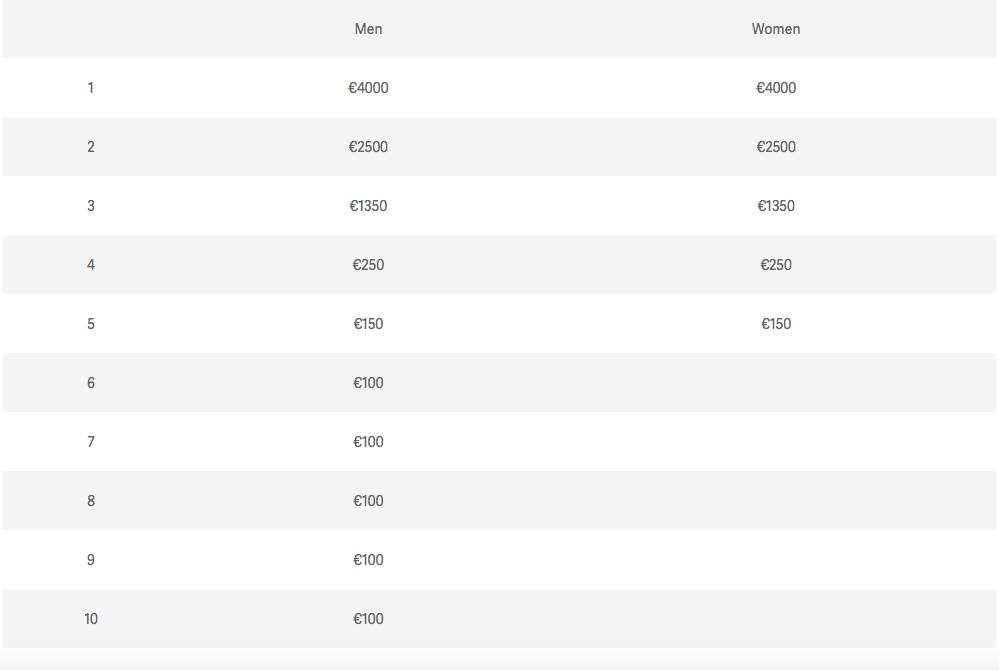Select the women's €150 fifth place prize

pyautogui.click(x=776, y=324)
